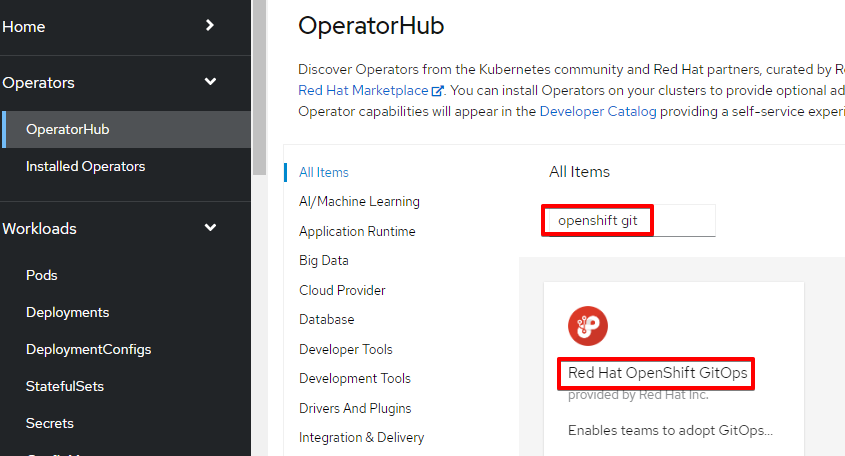Open Installed Operators in the sidebar
Viewport: 845px width, 456px height.
coord(85,167)
